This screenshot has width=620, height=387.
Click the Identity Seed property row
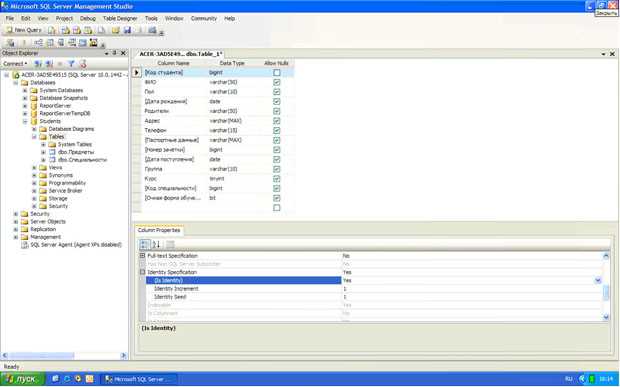click(x=374, y=297)
